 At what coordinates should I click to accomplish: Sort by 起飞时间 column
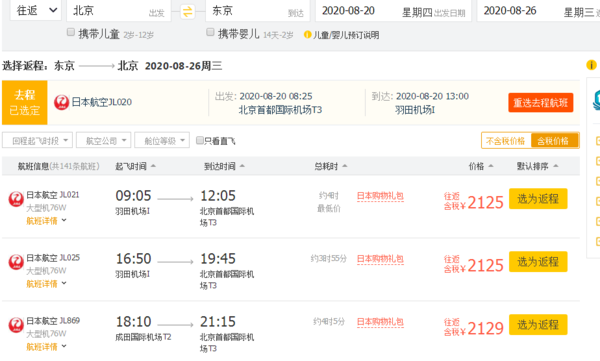coord(135,166)
